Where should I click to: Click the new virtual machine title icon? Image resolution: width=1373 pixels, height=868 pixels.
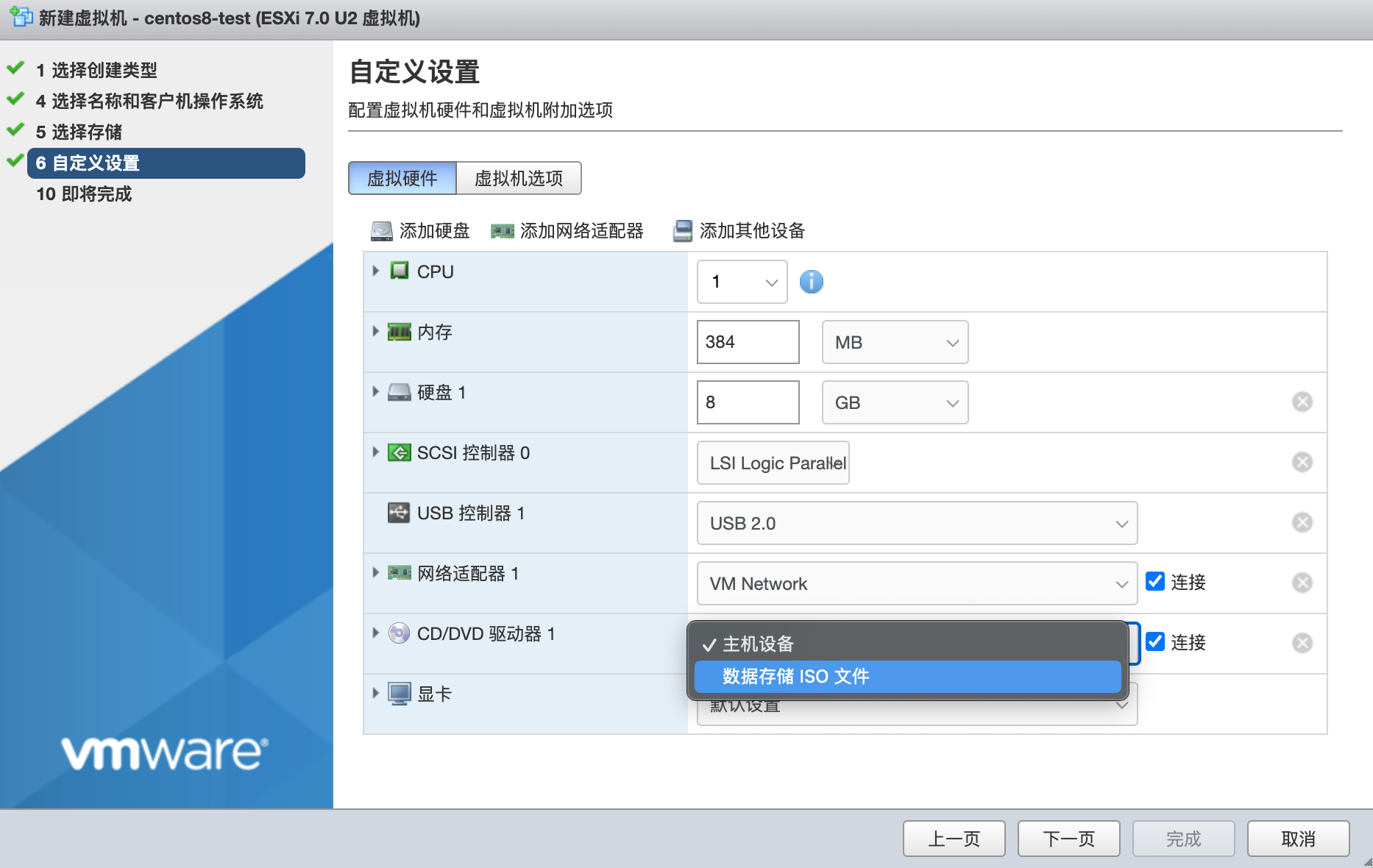coord(21,16)
